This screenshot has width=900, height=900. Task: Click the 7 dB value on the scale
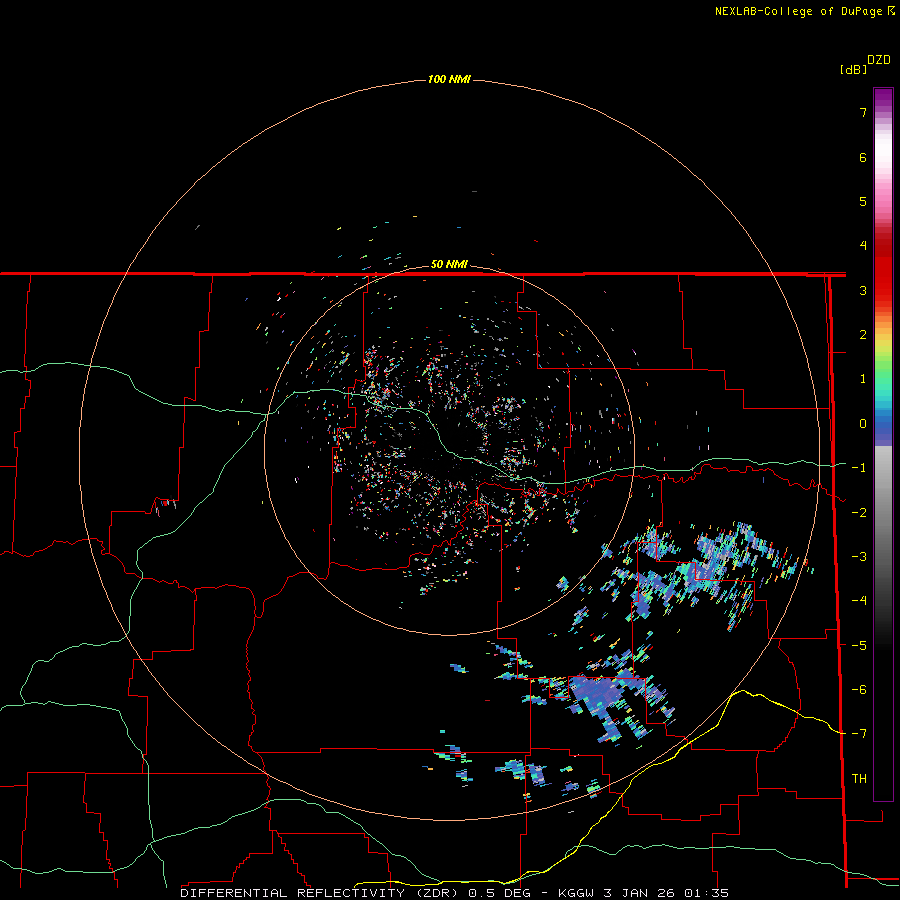pos(863,112)
